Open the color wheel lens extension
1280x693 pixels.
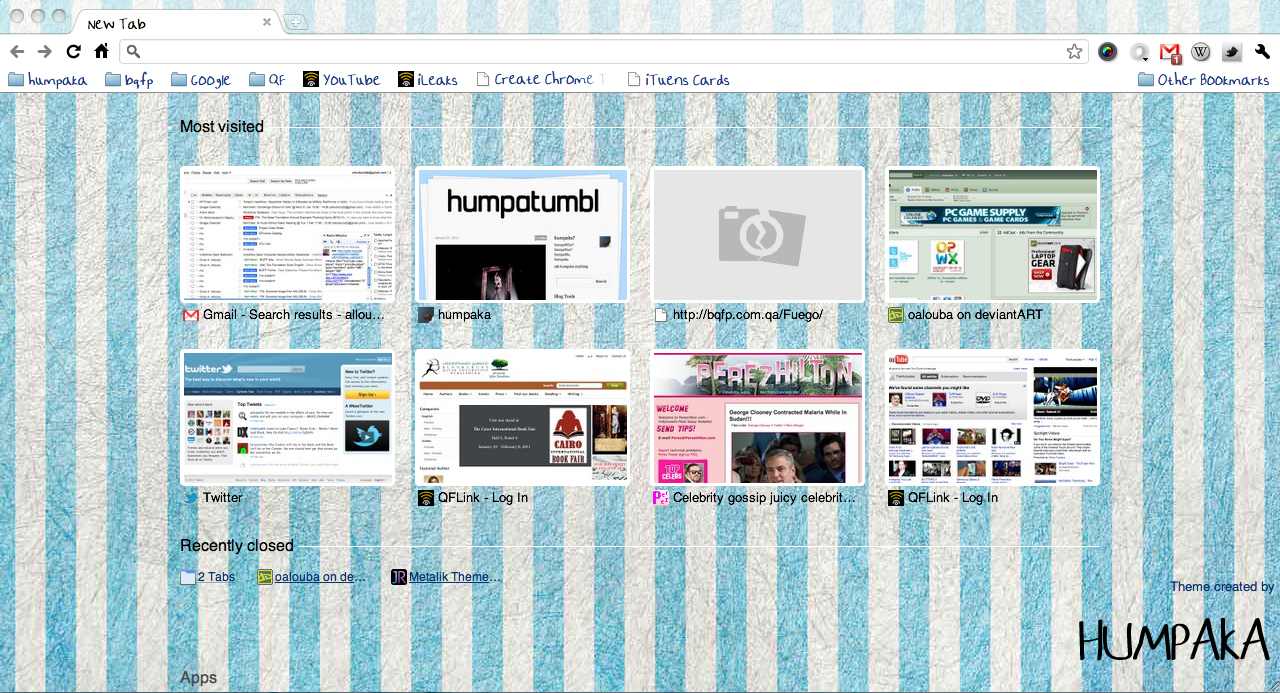point(1107,52)
